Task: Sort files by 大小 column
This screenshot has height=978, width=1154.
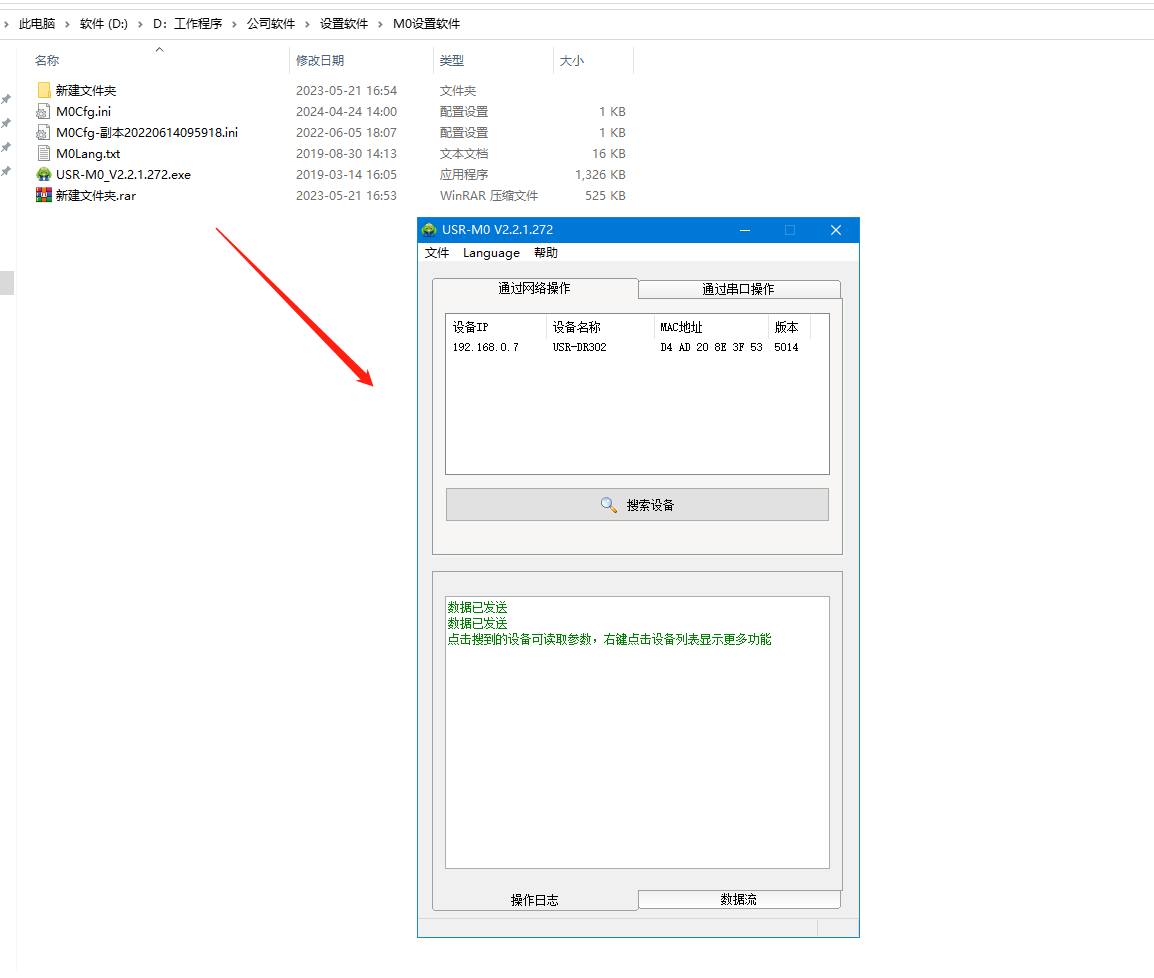Action: 572,60
